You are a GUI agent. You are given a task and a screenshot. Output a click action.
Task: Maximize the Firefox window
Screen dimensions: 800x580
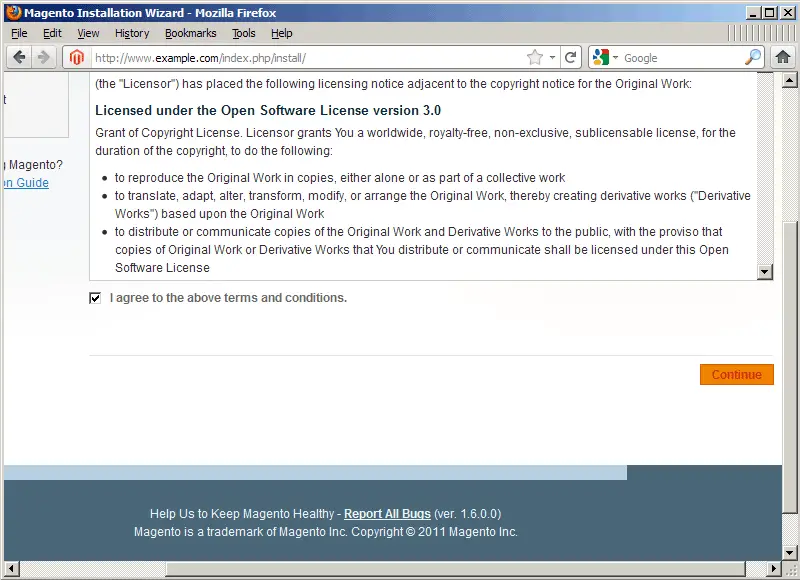[x=770, y=13]
